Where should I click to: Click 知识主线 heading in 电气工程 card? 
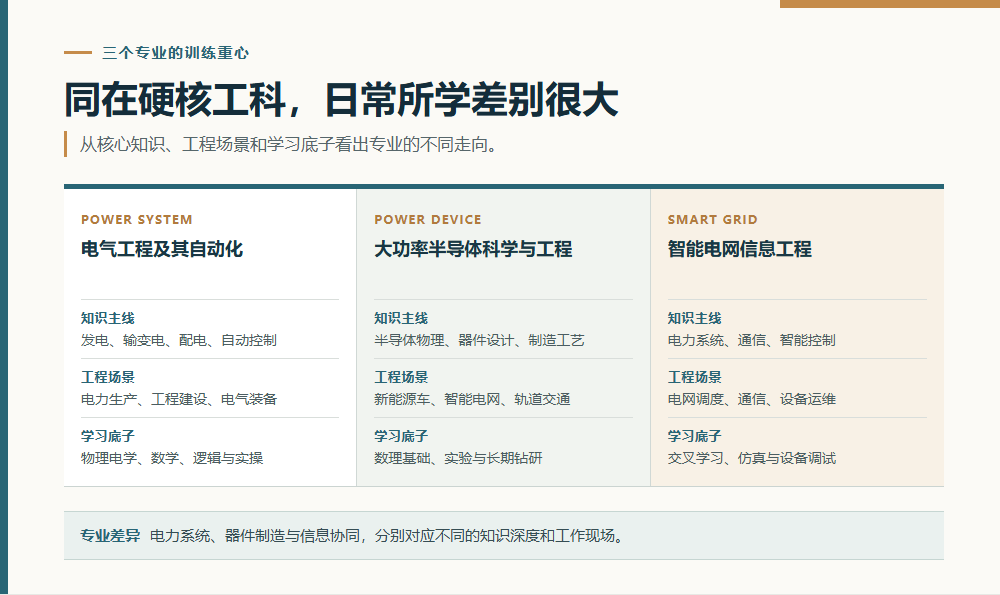[108, 318]
